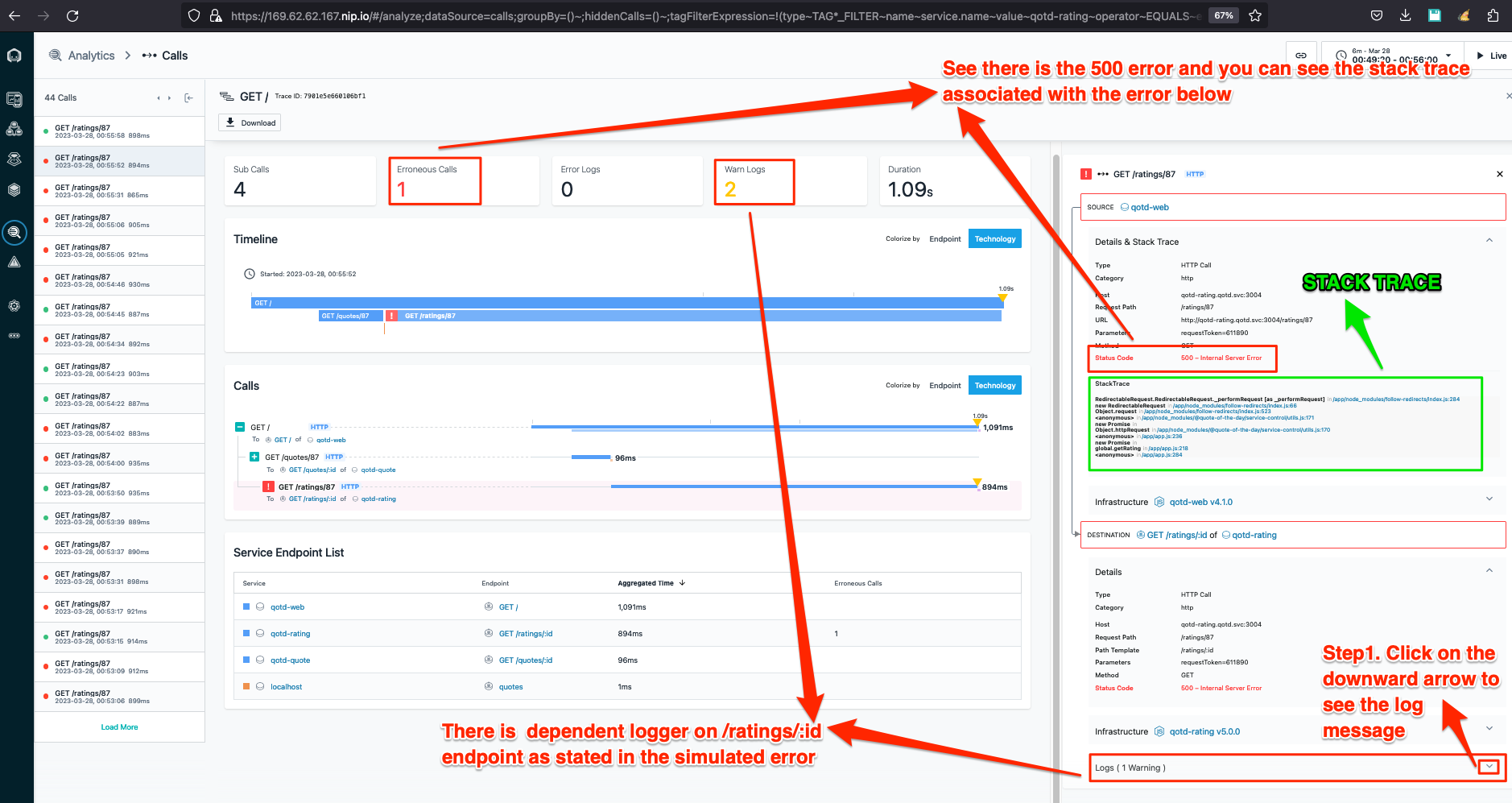Open browser Downloads icon
This screenshot has height=803, width=1512.
point(1406,15)
